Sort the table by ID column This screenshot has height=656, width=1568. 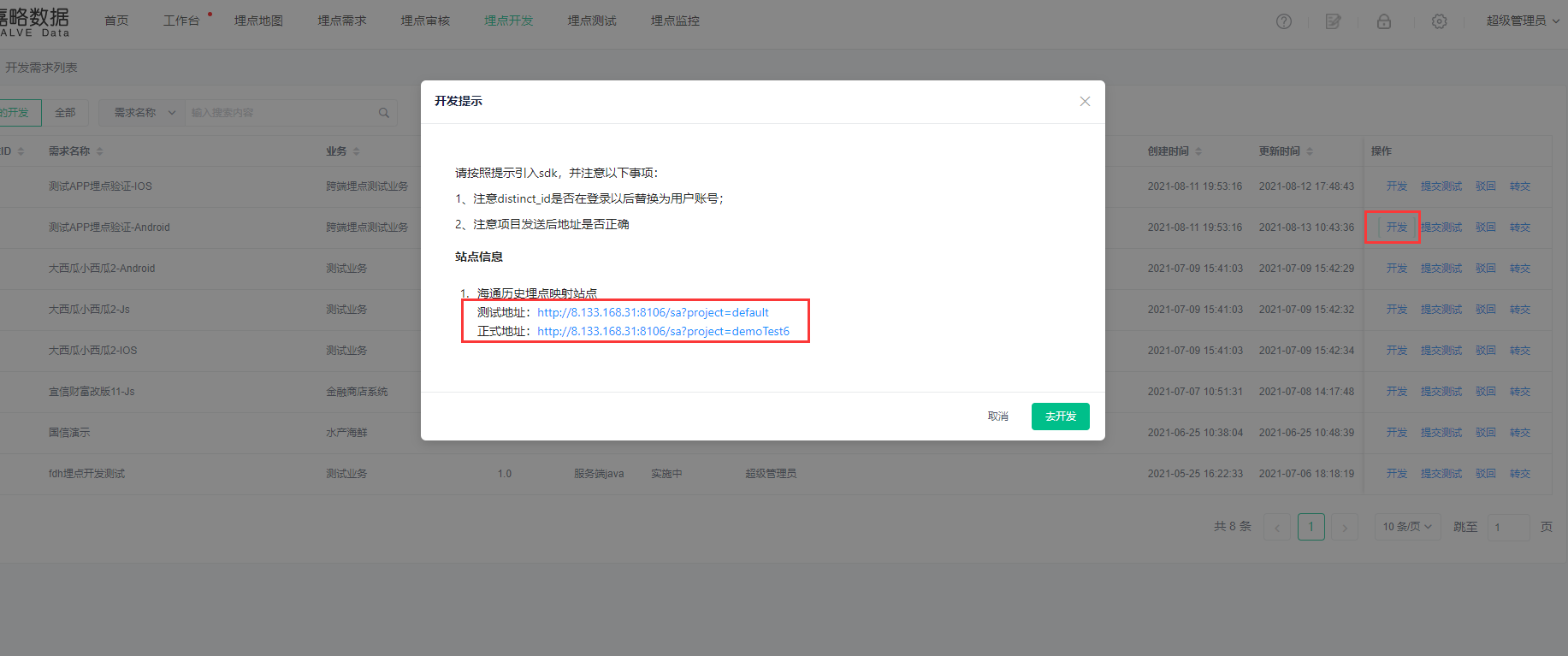[x=21, y=151]
